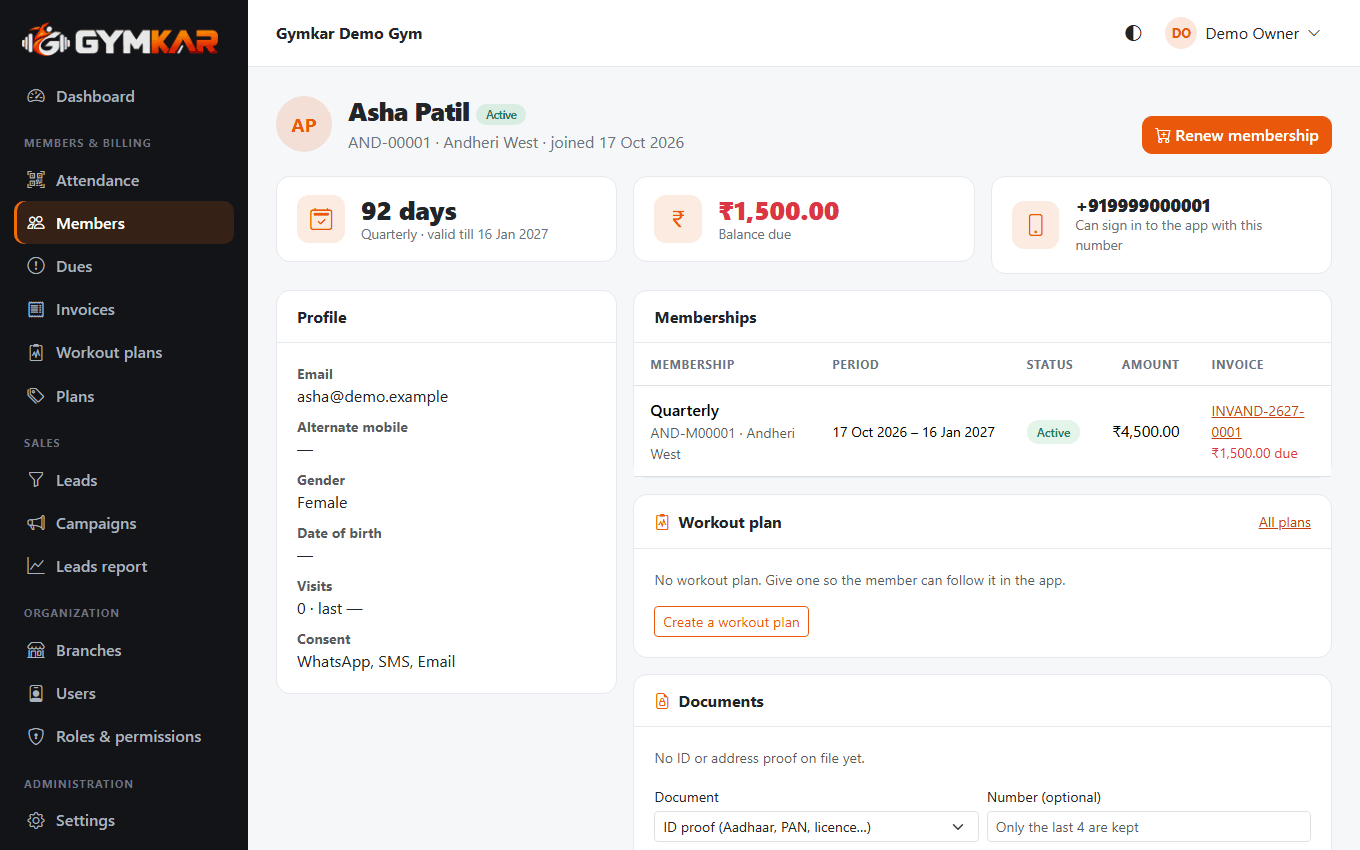
Task: Navigate to Leads report
Action: click(124, 567)
